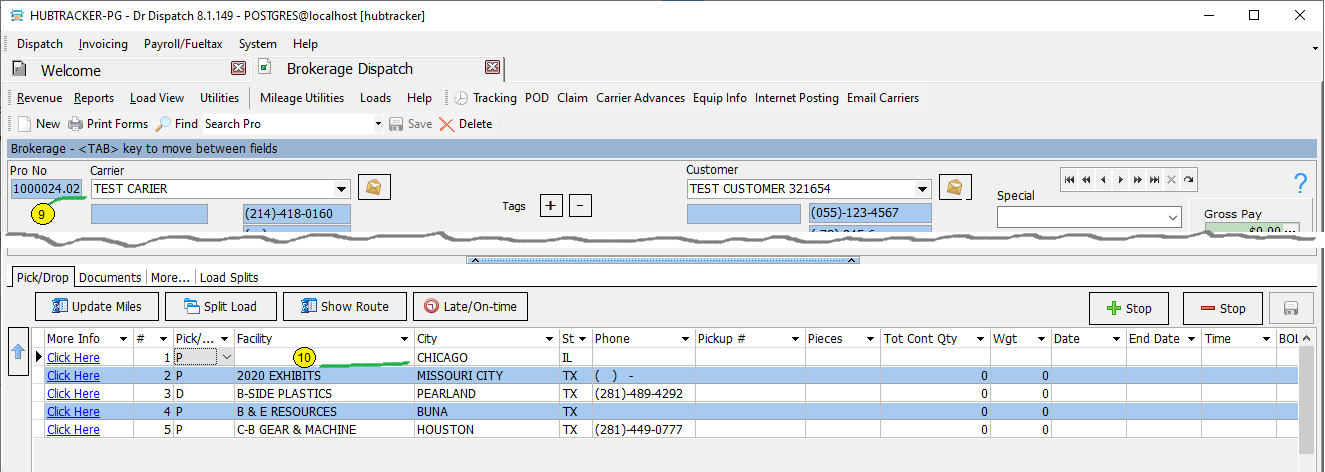
Task: Click the Pro No input field
Action: [46, 188]
